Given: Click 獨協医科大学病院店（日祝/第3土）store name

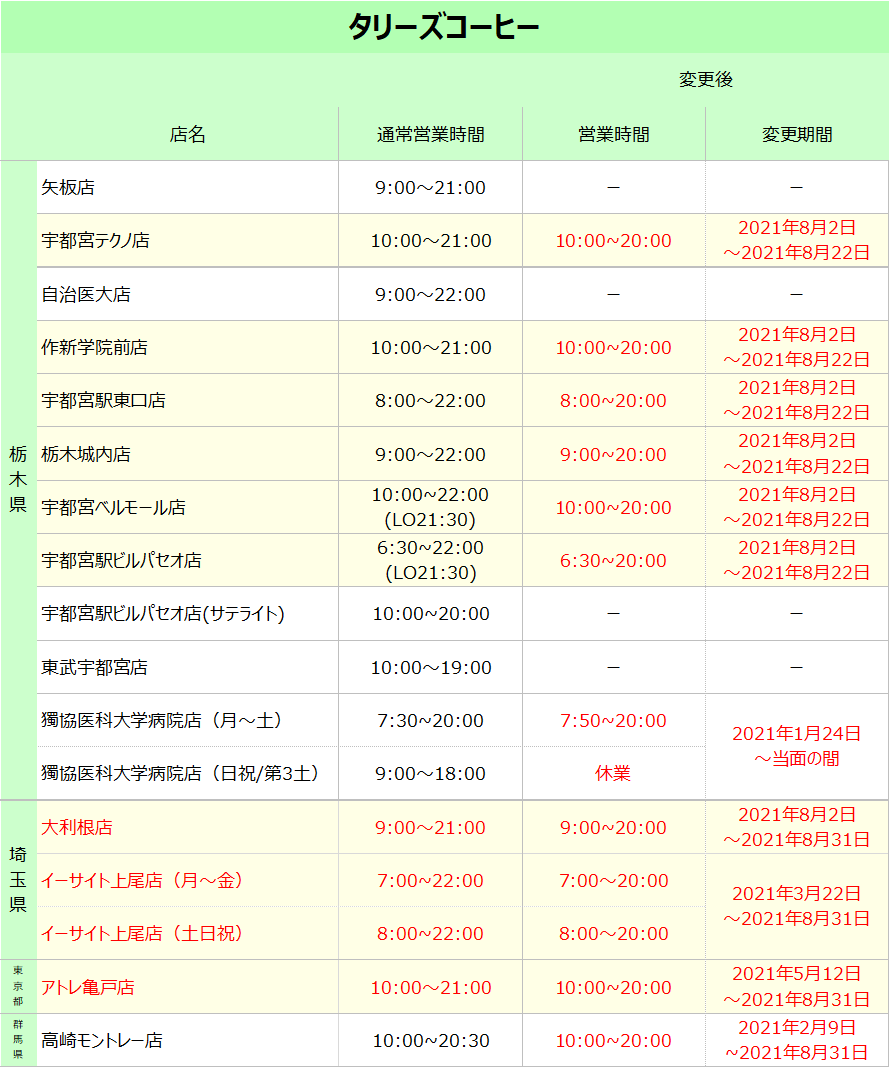Looking at the screenshot, I should (x=180, y=774).
